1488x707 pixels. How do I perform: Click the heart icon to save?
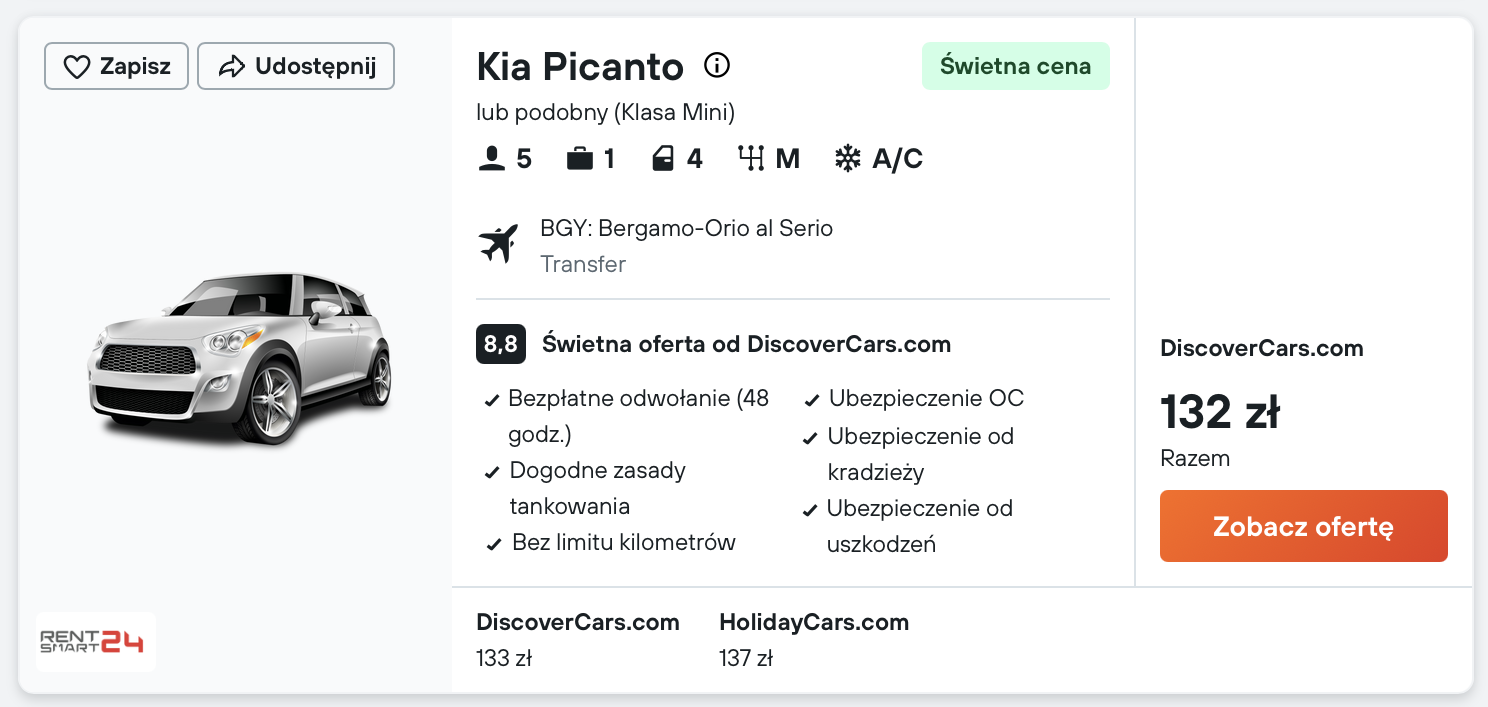[x=77, y=67]
